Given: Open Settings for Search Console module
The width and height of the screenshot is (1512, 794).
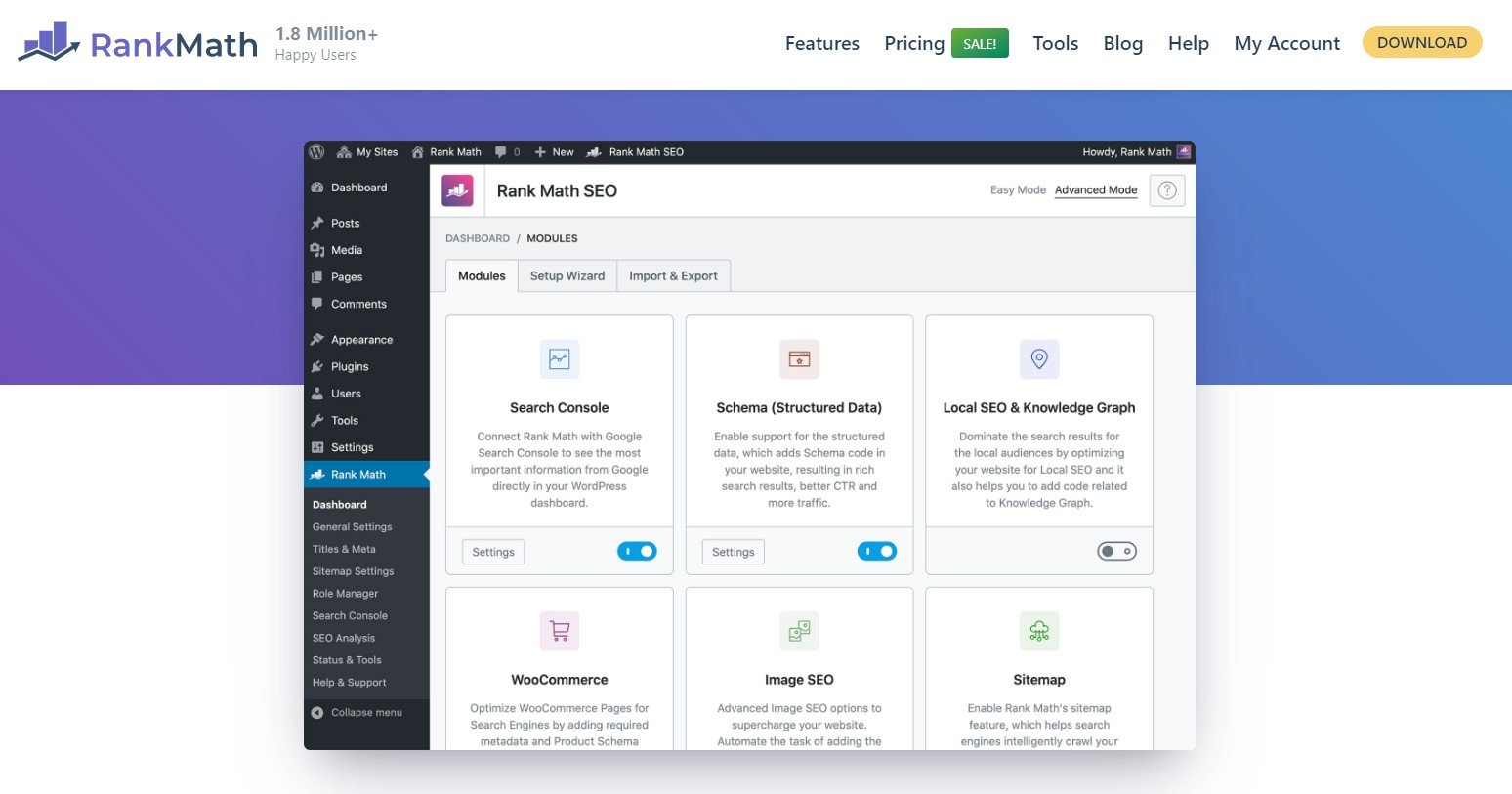Looking at the screenshot, I should [x=493, y=552].
